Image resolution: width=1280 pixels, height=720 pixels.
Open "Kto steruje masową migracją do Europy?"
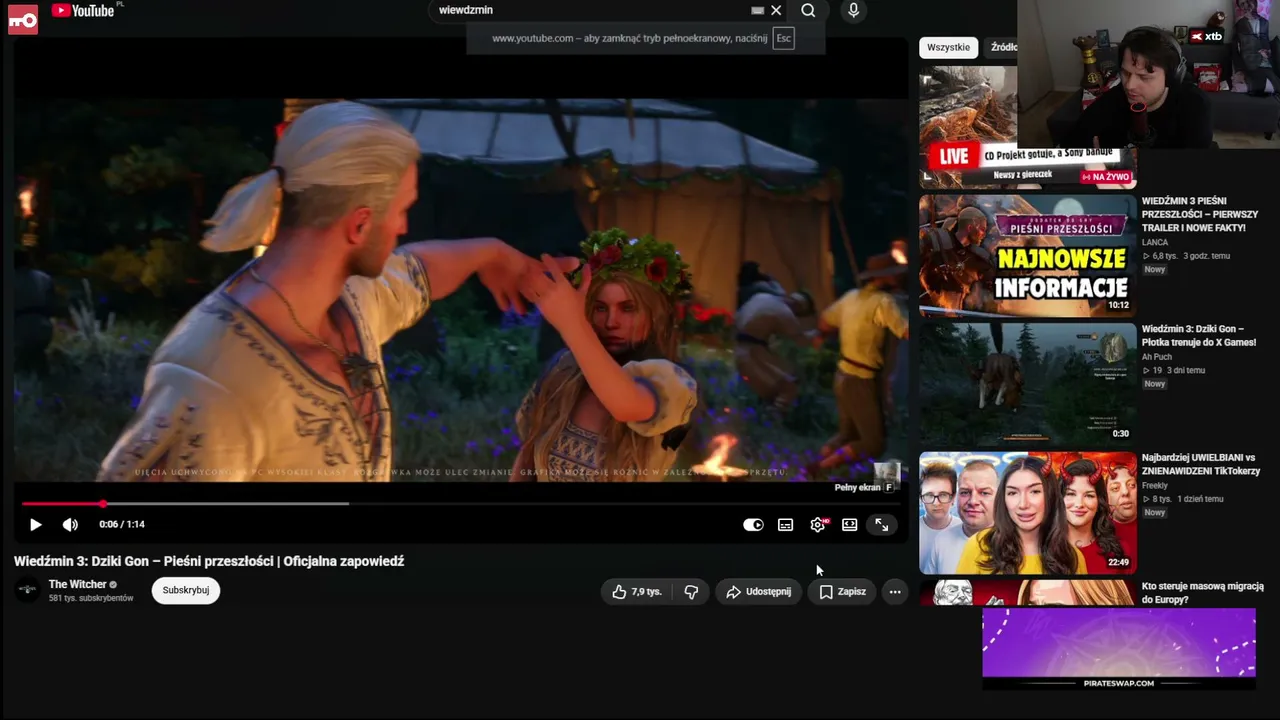click(x=1203, y=593)
